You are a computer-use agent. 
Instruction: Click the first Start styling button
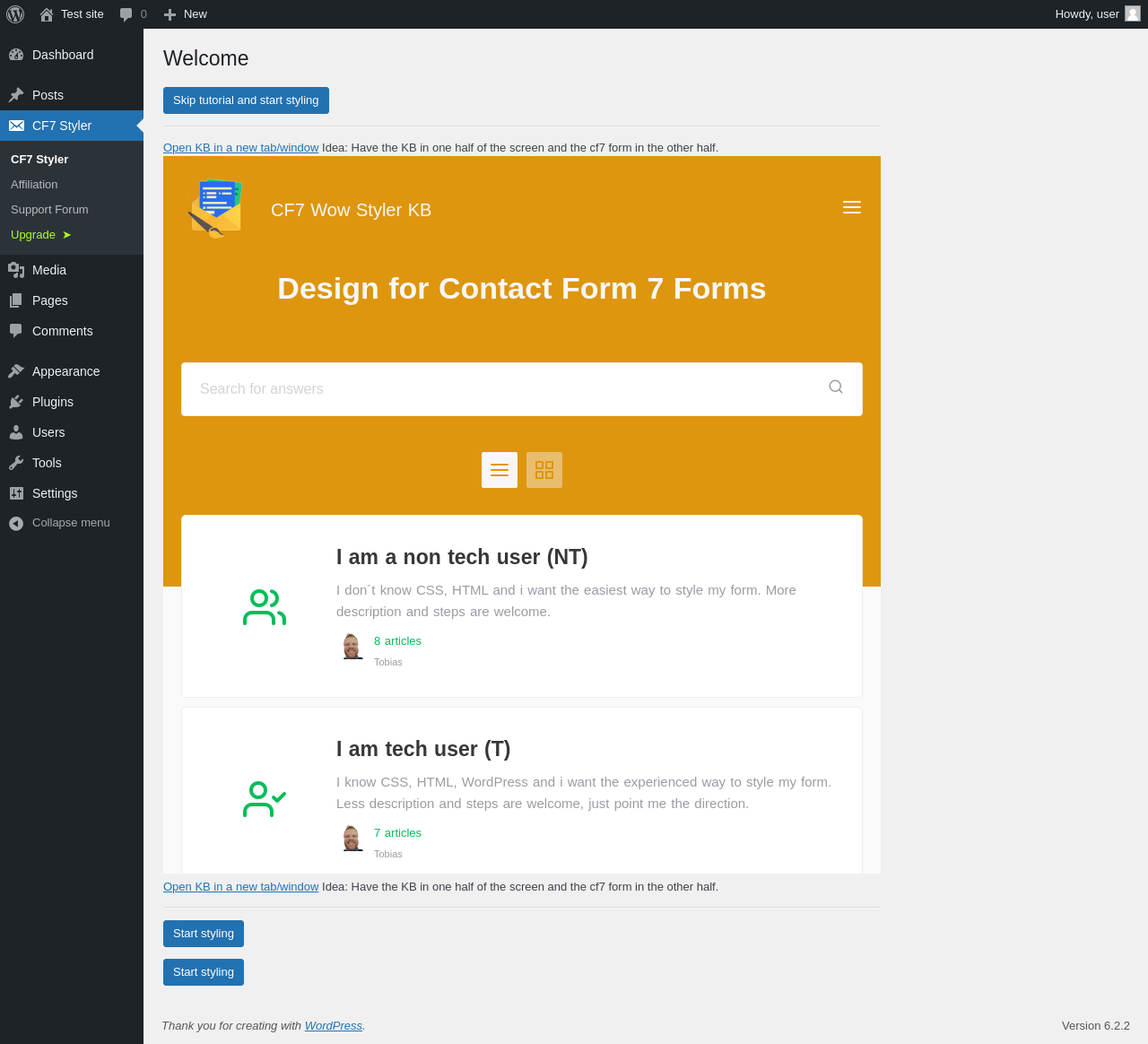point(204,934)
